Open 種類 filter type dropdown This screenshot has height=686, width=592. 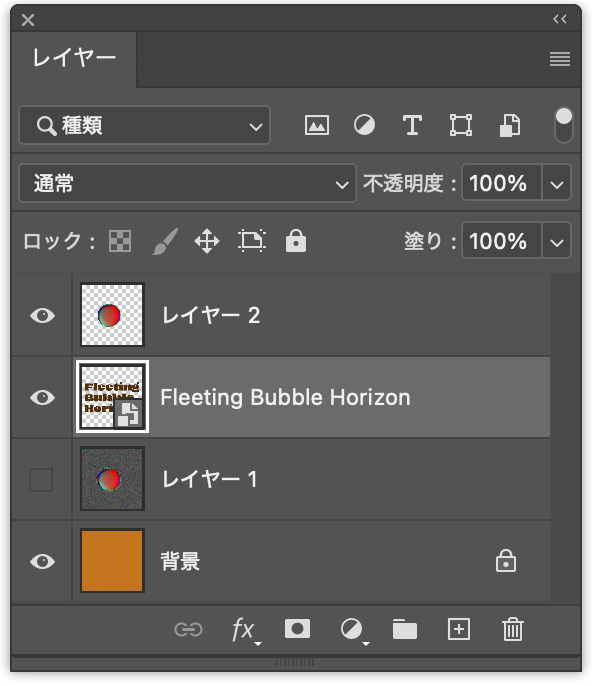[x=144, y=125]
